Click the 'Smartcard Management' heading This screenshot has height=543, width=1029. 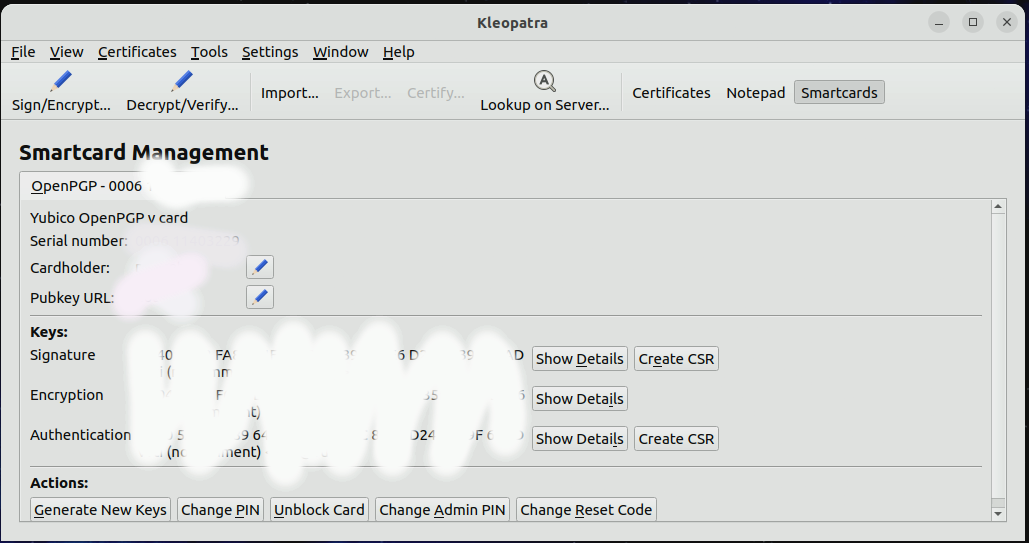coord(144,152)
